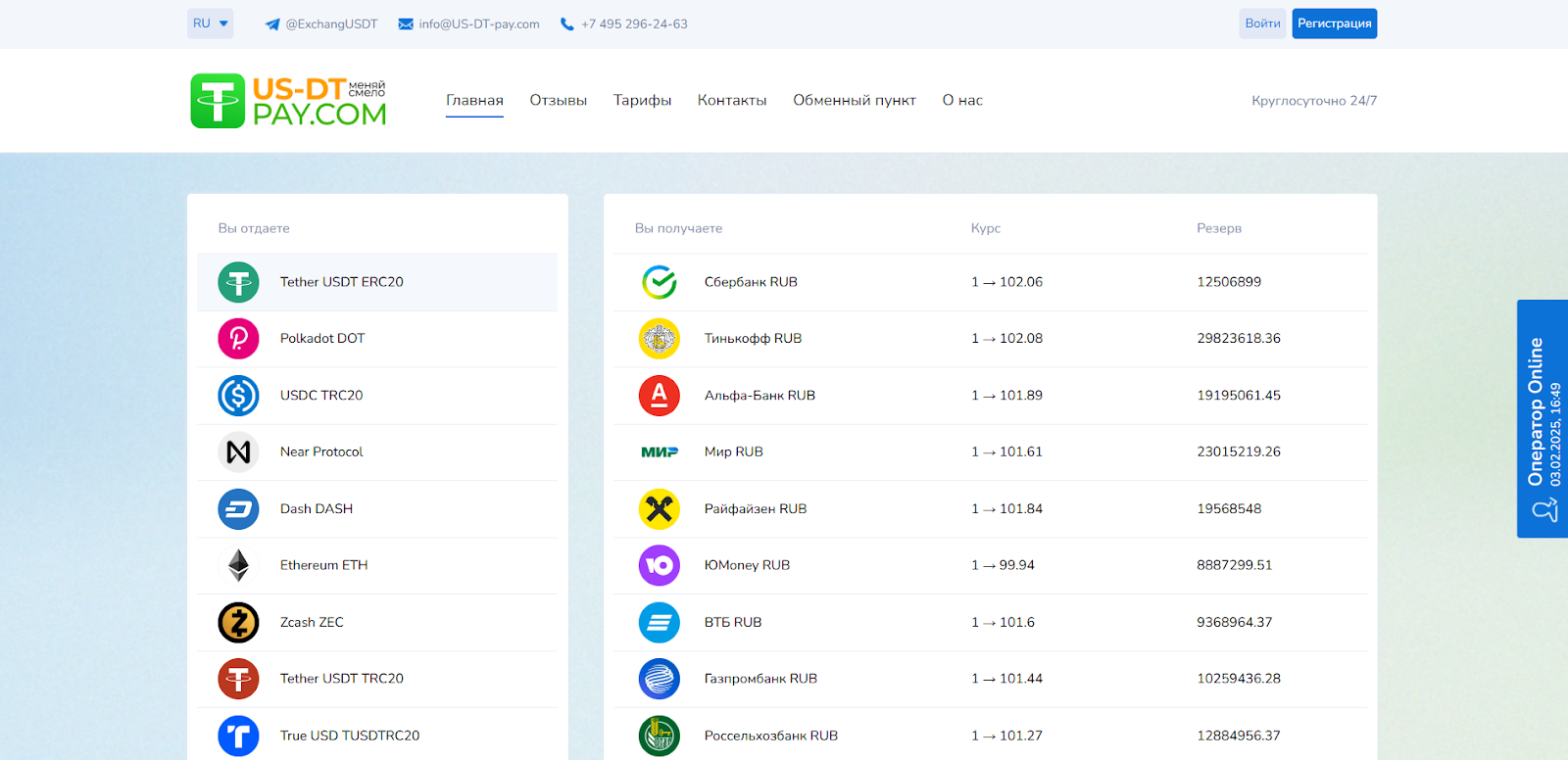1568x760 pixels.
Task: Select the Polkadot DOT pink icon
Action: pos(238,339)
